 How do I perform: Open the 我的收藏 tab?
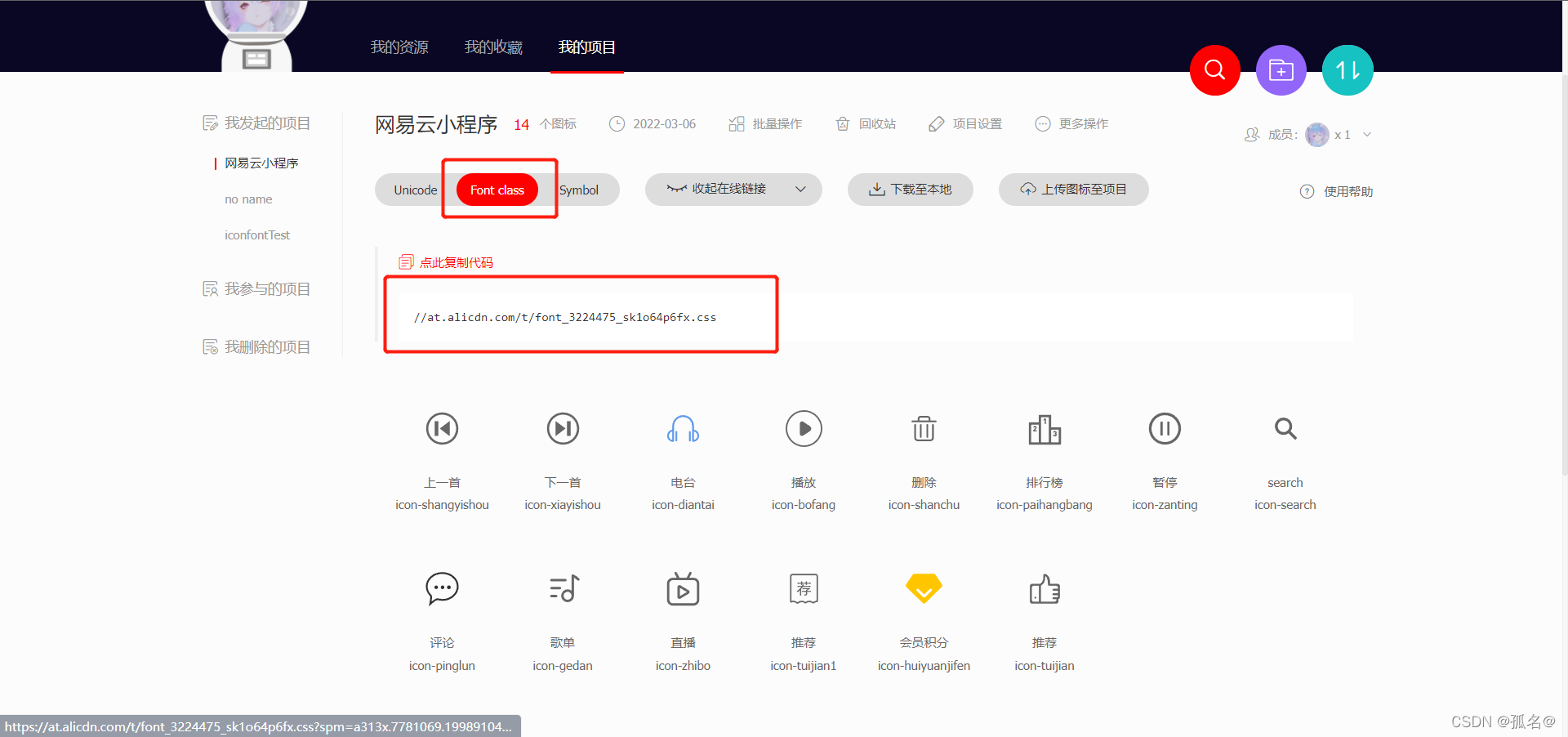[493, 47]
